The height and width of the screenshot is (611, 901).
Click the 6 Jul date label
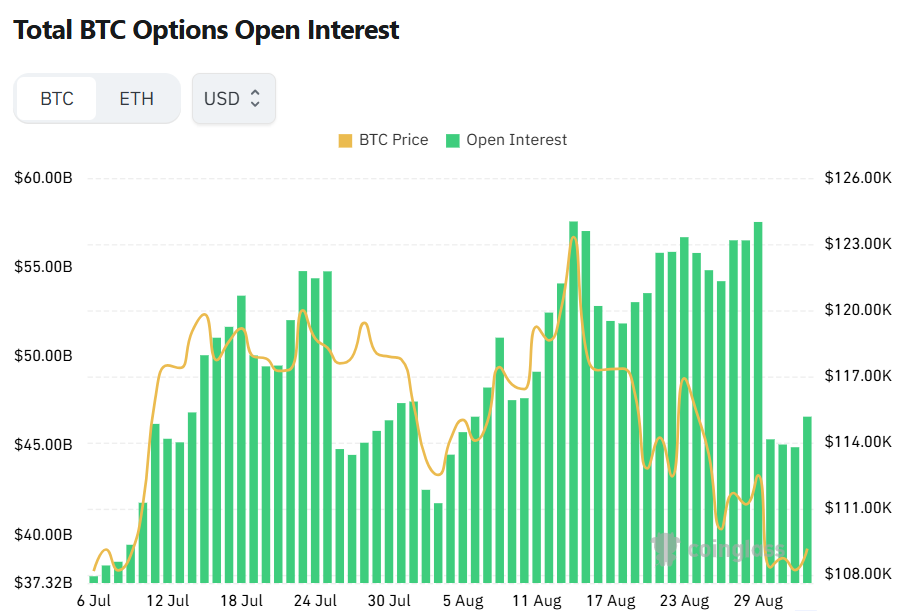94,601
